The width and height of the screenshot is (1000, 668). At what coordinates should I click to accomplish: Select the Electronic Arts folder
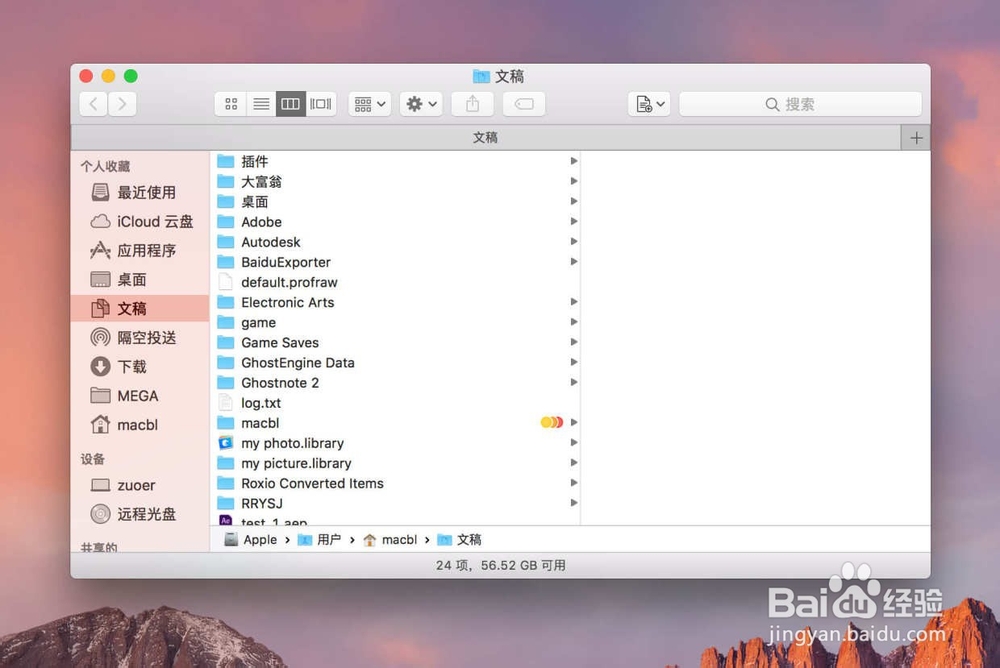395,302
